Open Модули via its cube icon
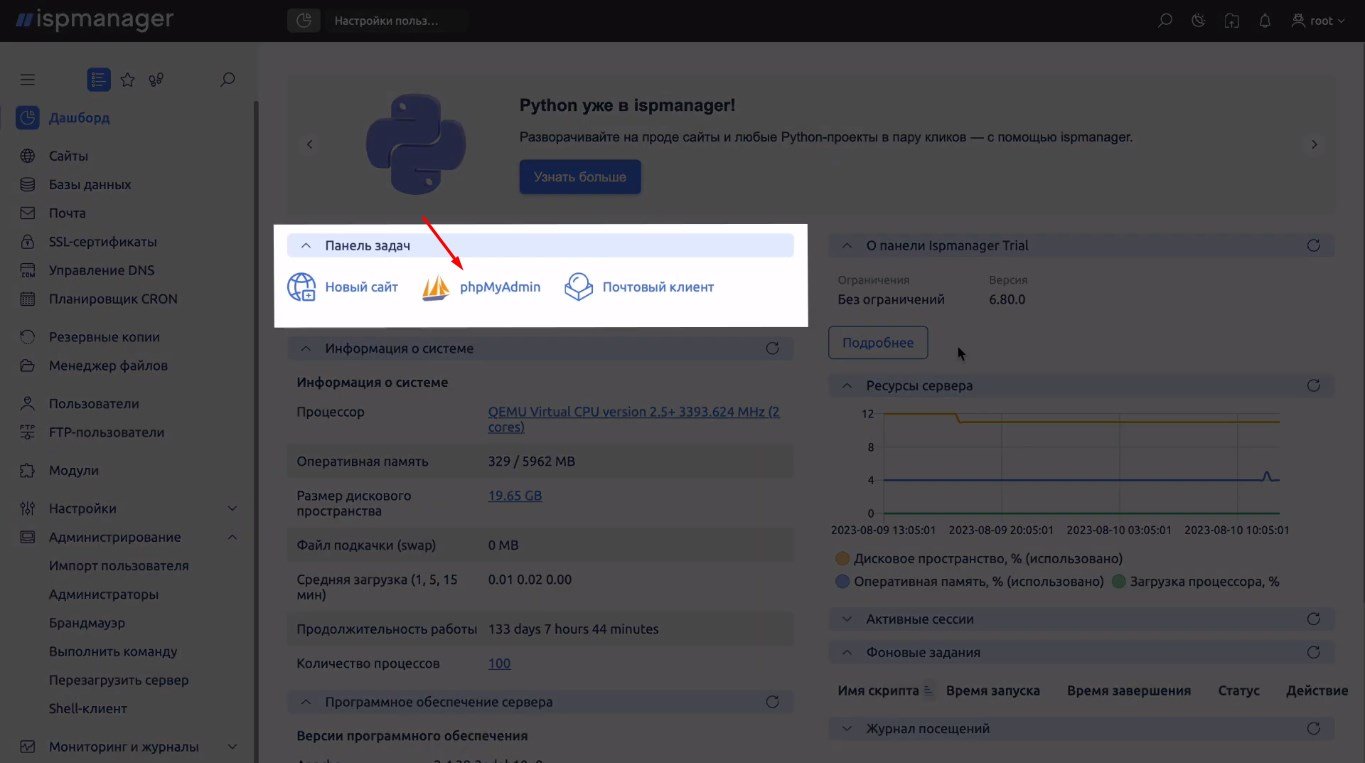Viewport: 1365px width, 763px height. pyautogui.click(x=28, y=471)
